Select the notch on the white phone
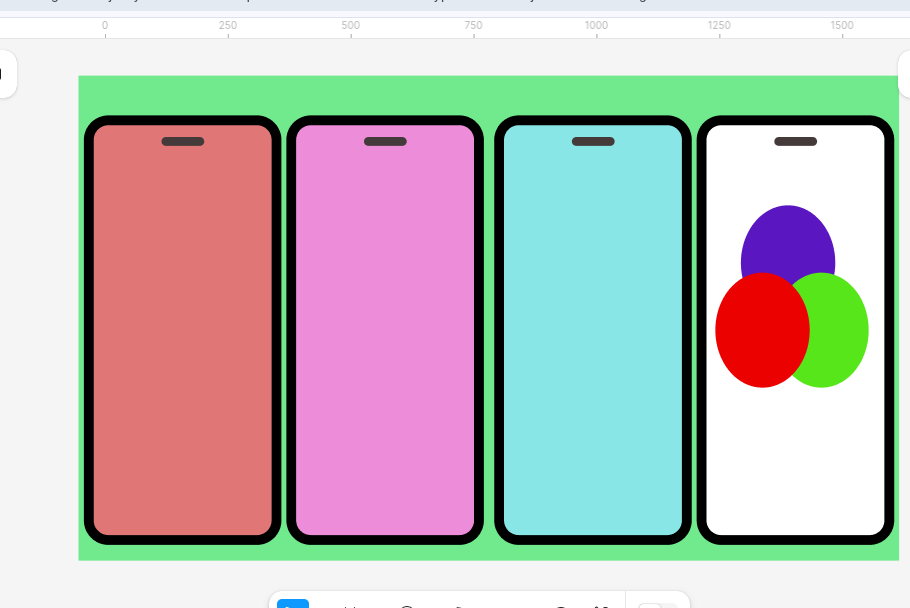This screenshot has height=608, width=910. click(795, 141)
